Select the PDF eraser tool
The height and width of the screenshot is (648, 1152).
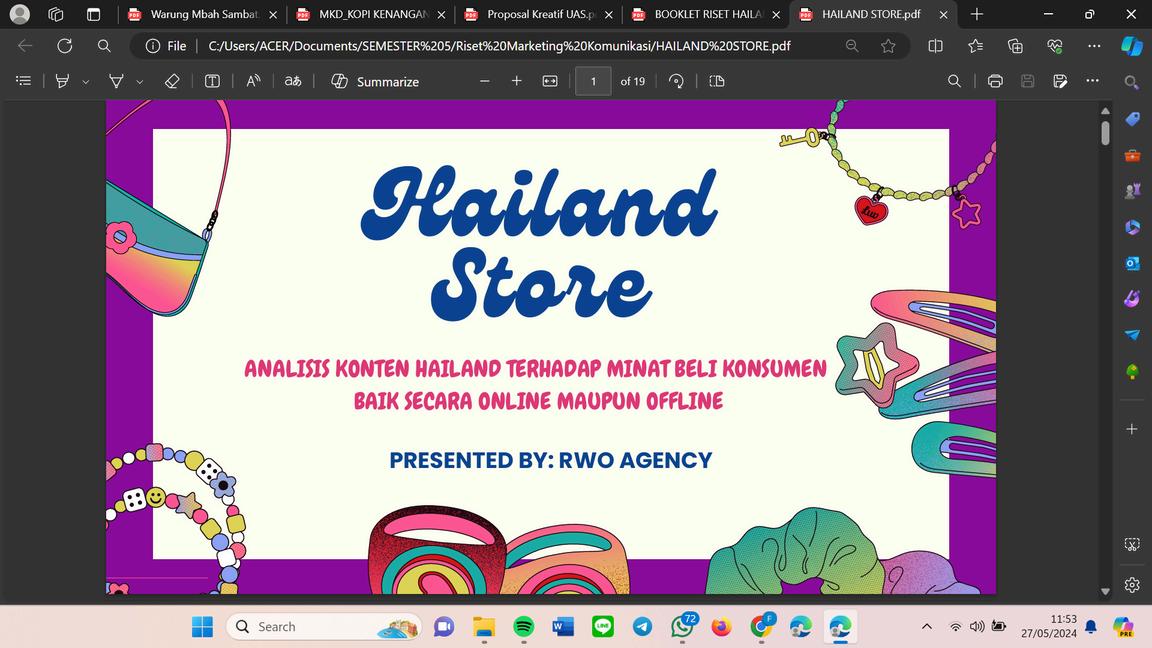point(172,81)
